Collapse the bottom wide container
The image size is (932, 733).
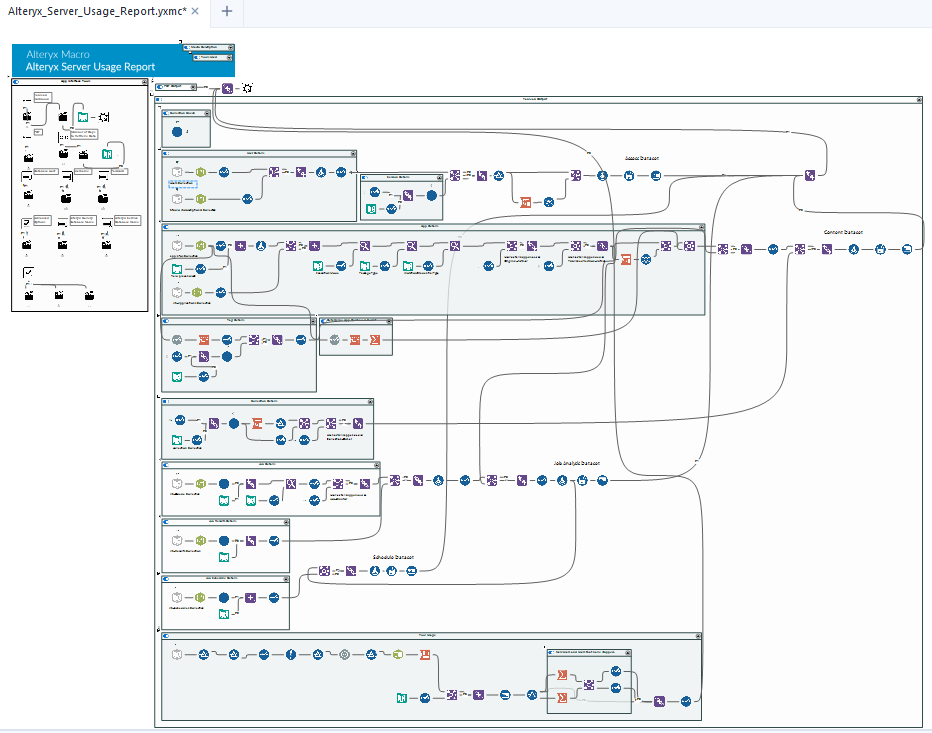point(698,636)
